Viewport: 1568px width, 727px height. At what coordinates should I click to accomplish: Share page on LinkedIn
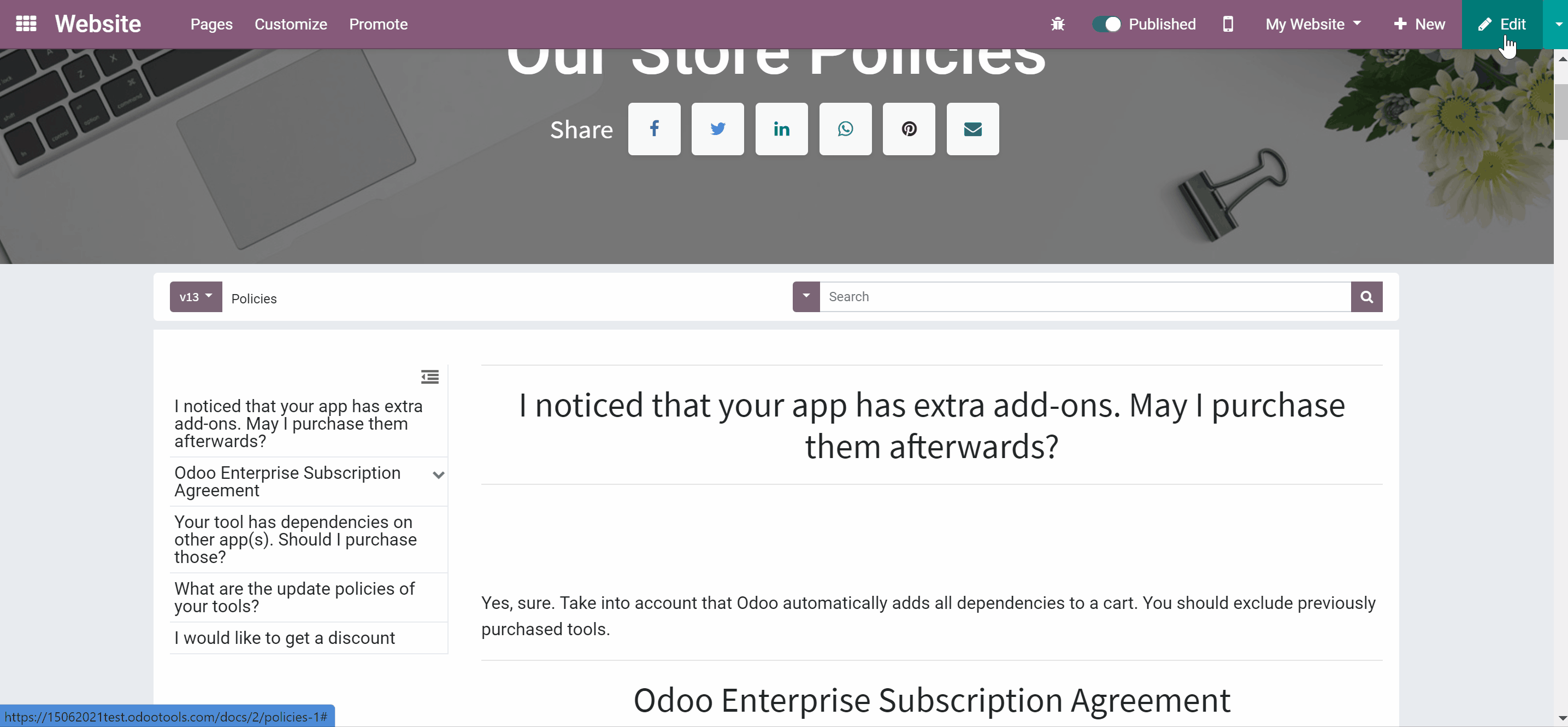pyautogui.click(x=782, y=128)
